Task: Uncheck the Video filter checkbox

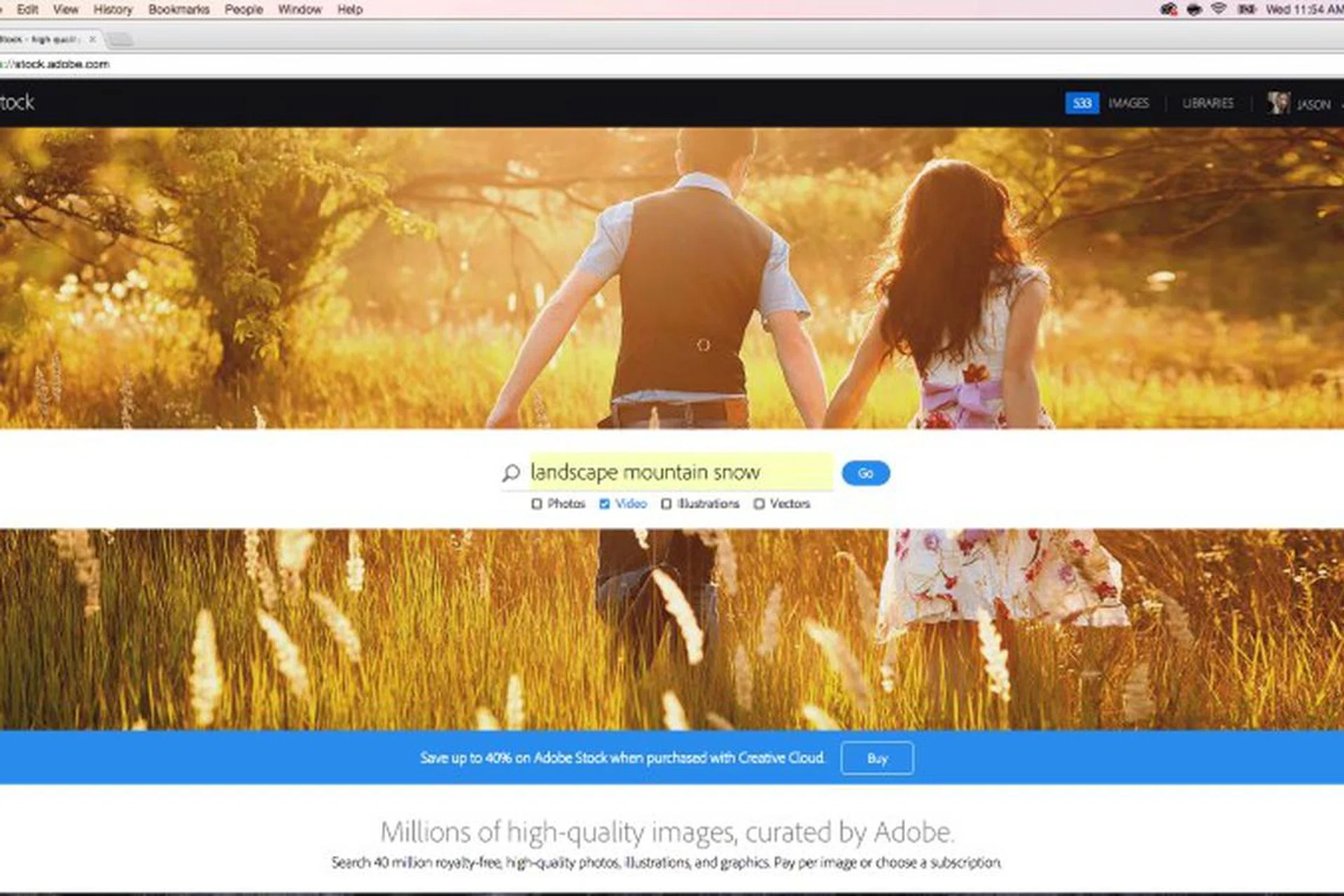Action: (x=605, y=504)
